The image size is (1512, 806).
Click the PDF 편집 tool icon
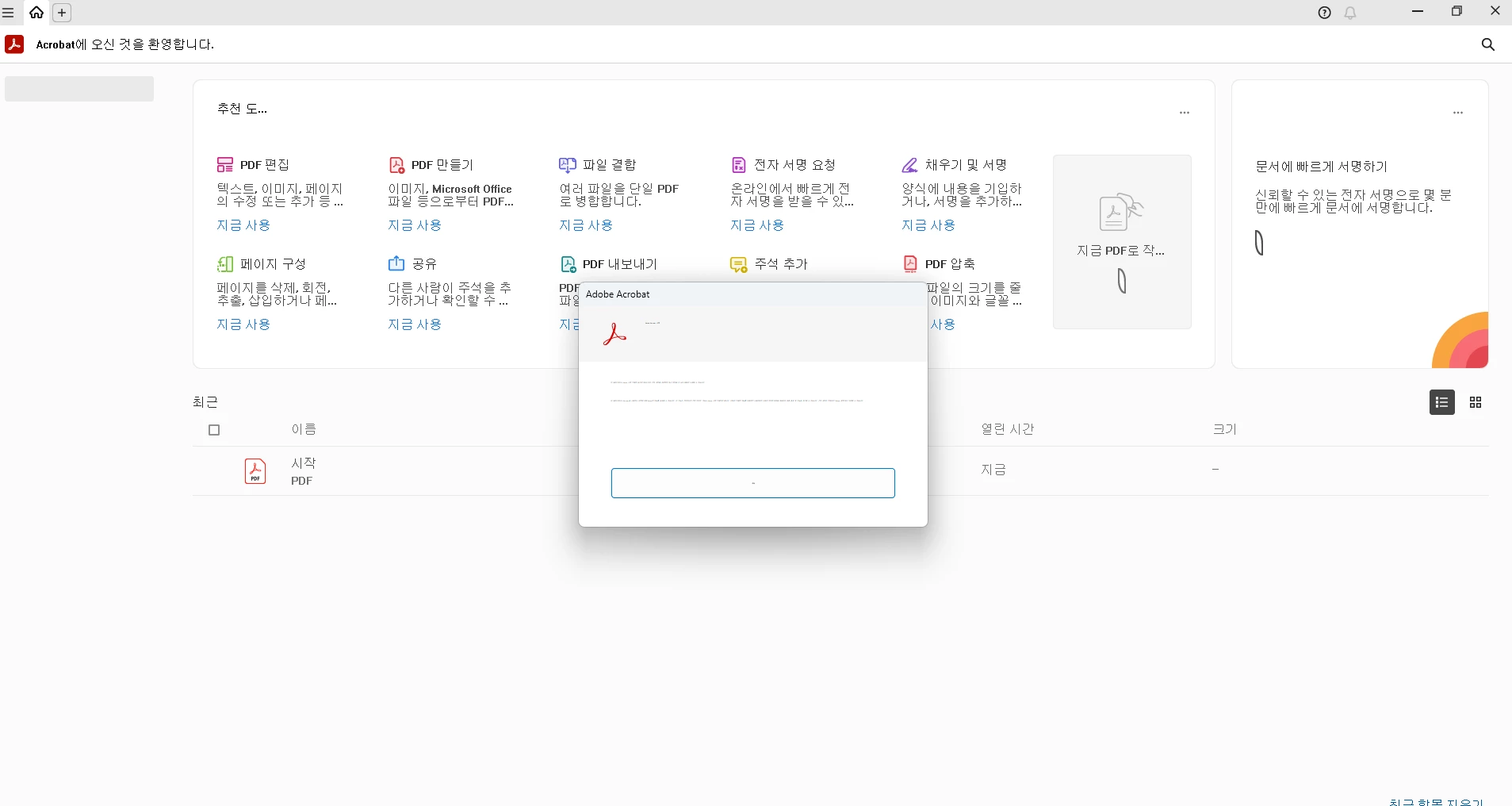tap(225, 165)
